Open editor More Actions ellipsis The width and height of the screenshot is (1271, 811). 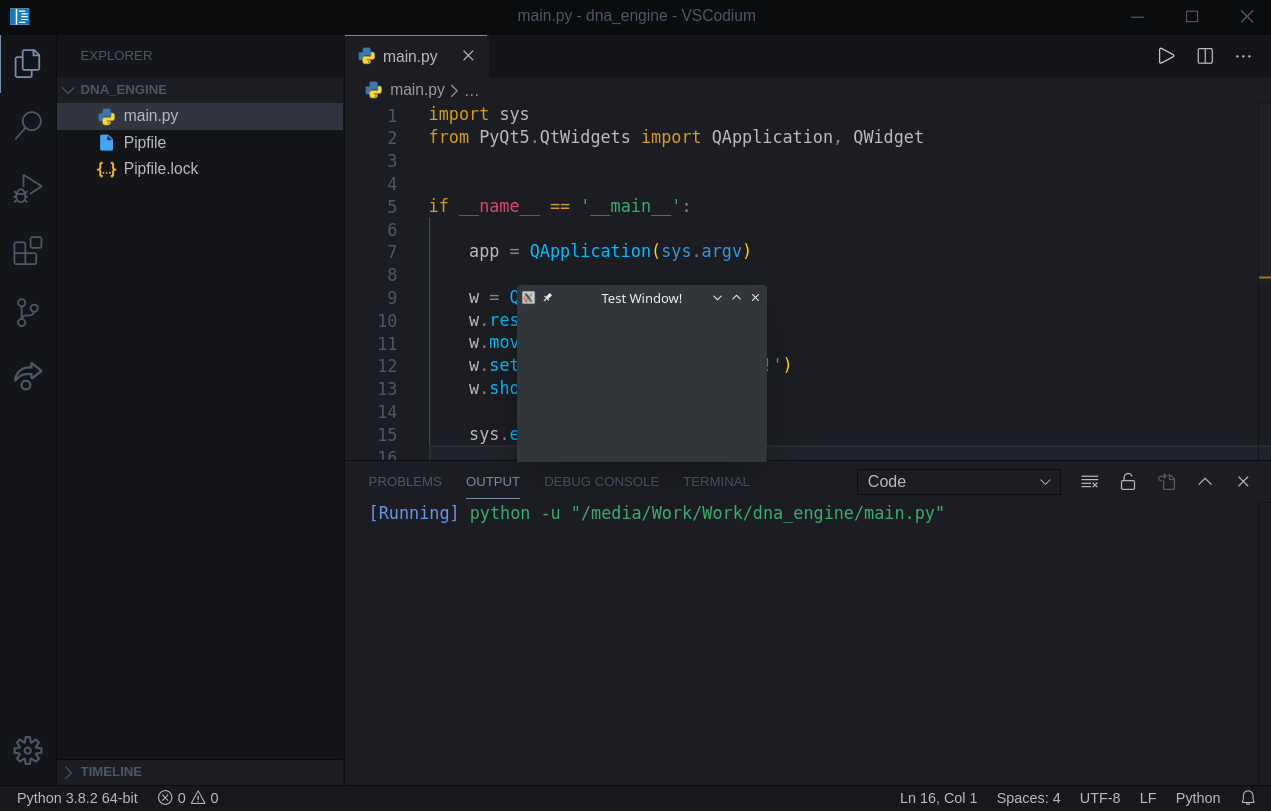point(1243,56)
